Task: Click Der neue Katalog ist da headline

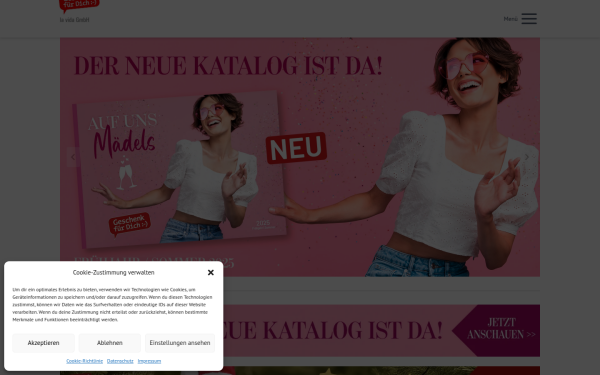Action: tap(228, 66)
